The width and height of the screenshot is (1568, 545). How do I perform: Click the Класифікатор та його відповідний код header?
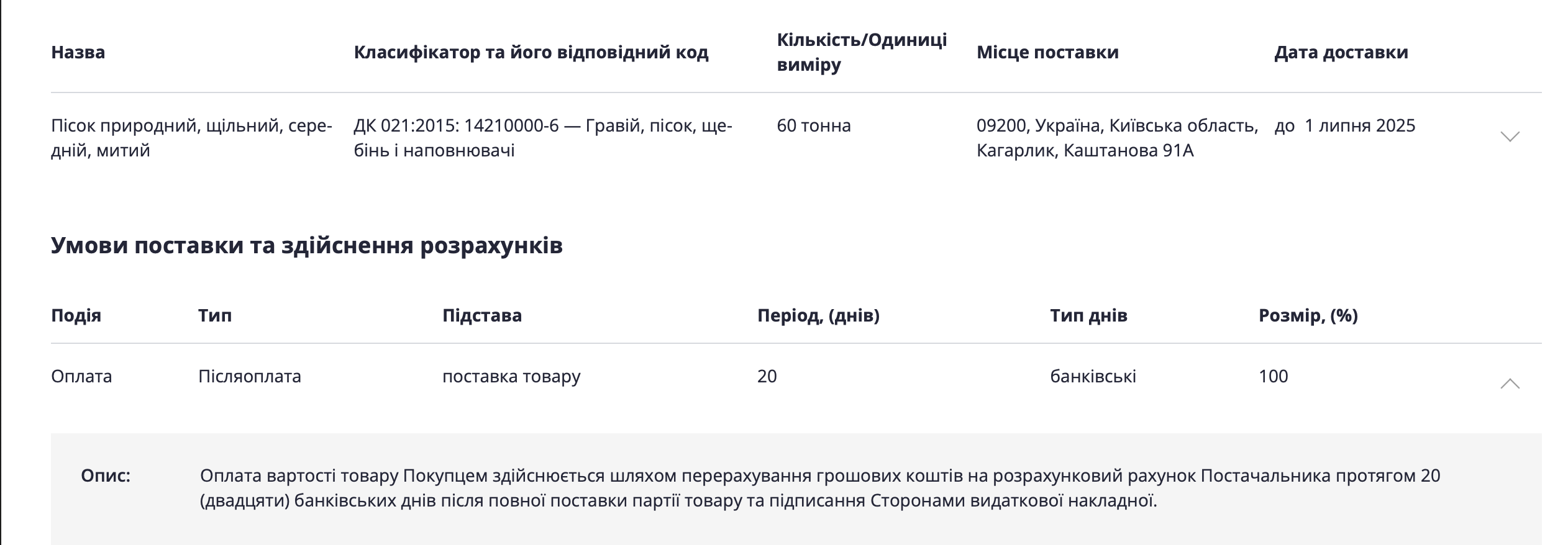[531, 52]
